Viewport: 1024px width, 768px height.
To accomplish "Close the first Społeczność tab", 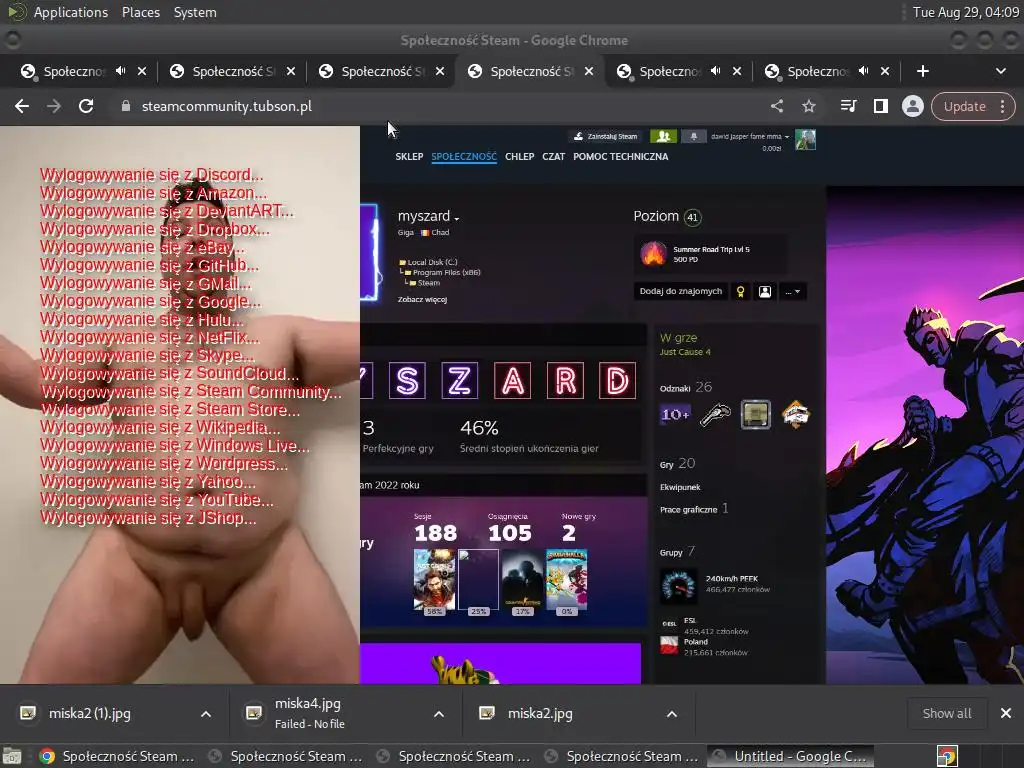I will [x=142, y=71].
